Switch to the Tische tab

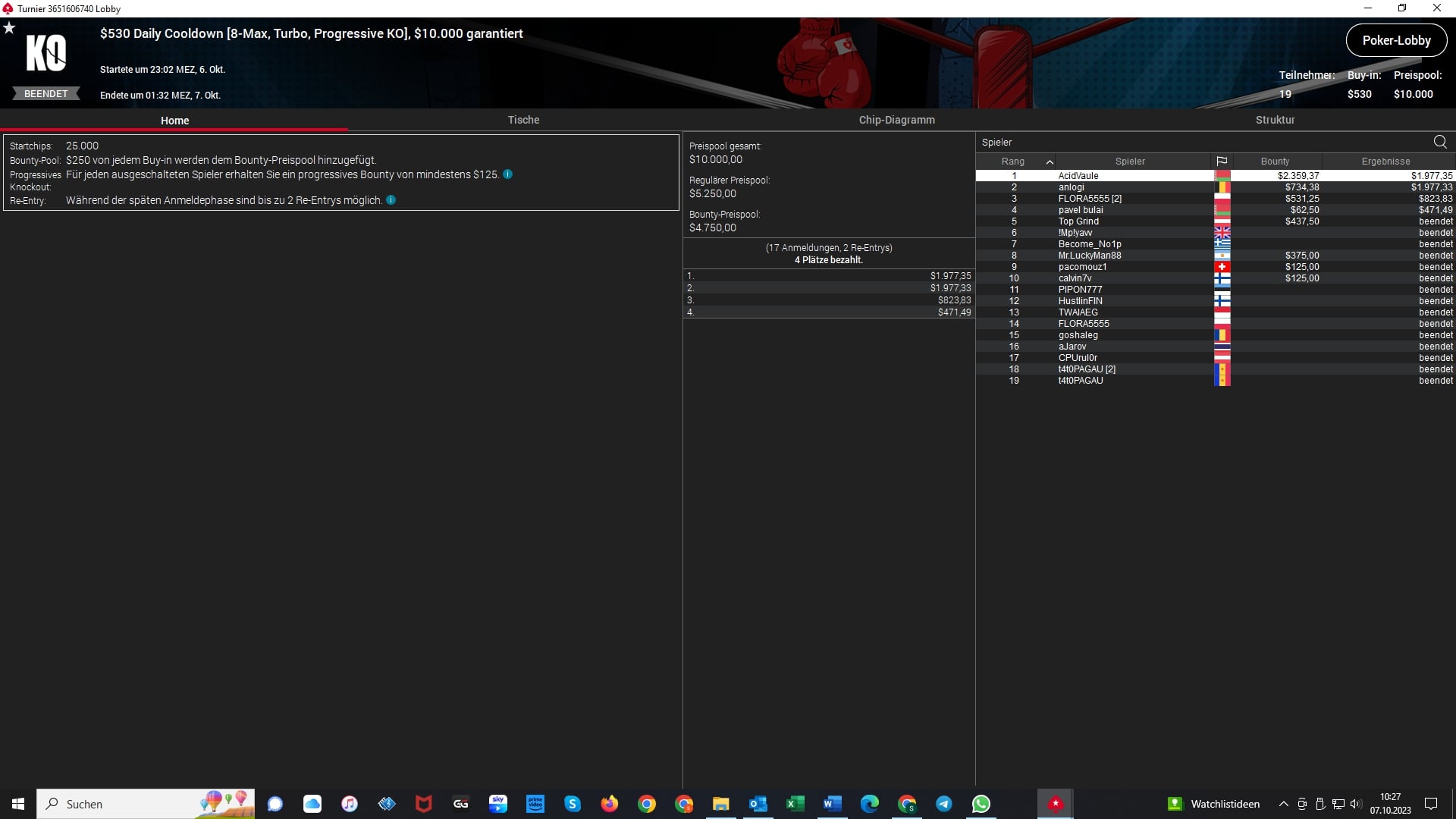[x=523, y=120]
